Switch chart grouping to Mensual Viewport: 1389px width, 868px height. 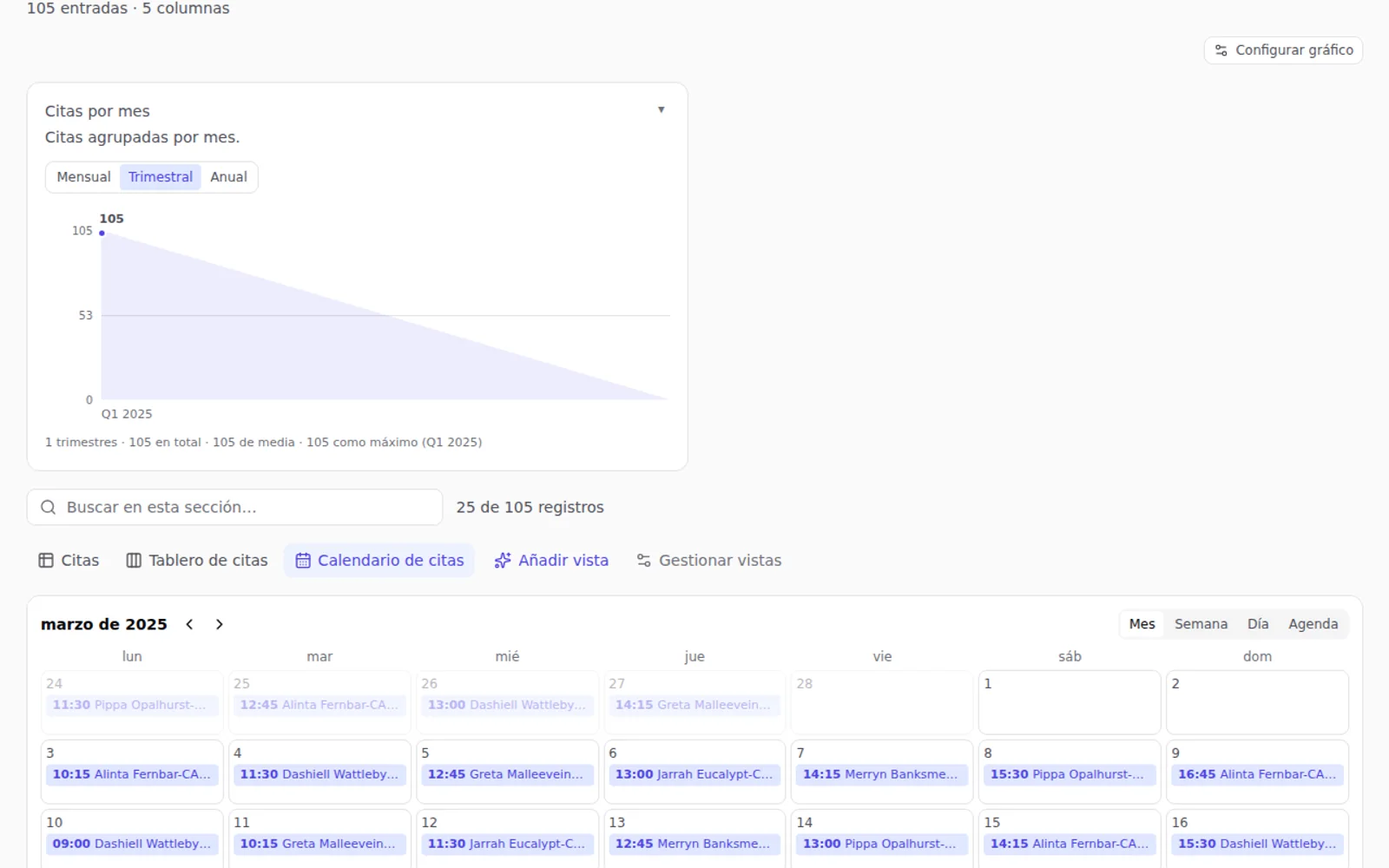pos(83,177)
